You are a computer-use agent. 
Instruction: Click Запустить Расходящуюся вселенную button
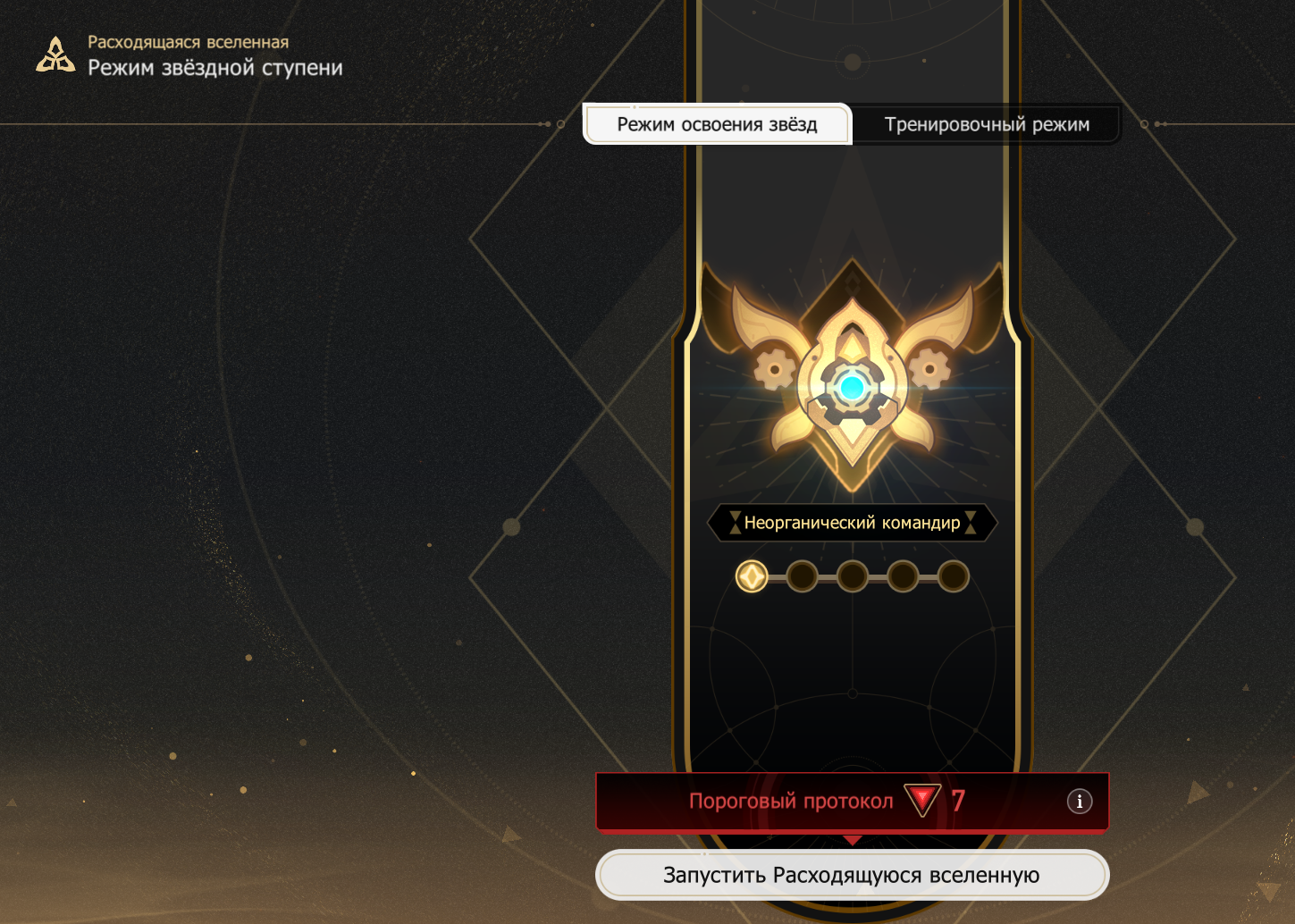pyautogui.click(x=853, y=875)
